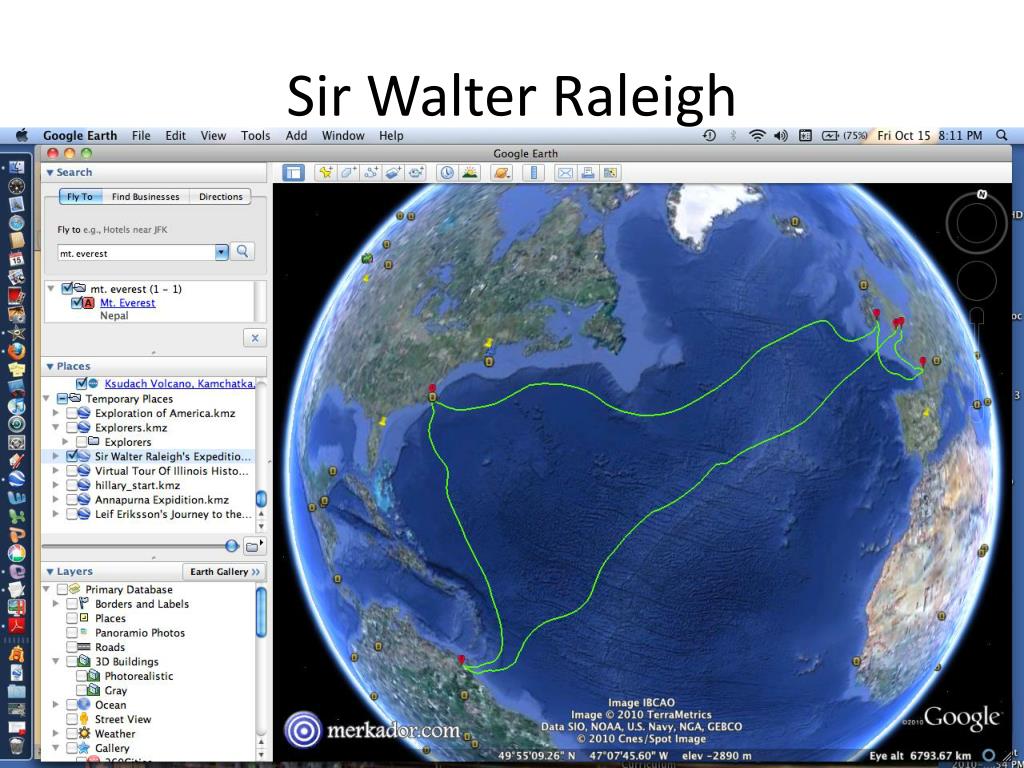Check the Exploration of America.kmz checkbox
Image resolution: width=1024 pixels, height=768 pixels.
pos(72,413)
